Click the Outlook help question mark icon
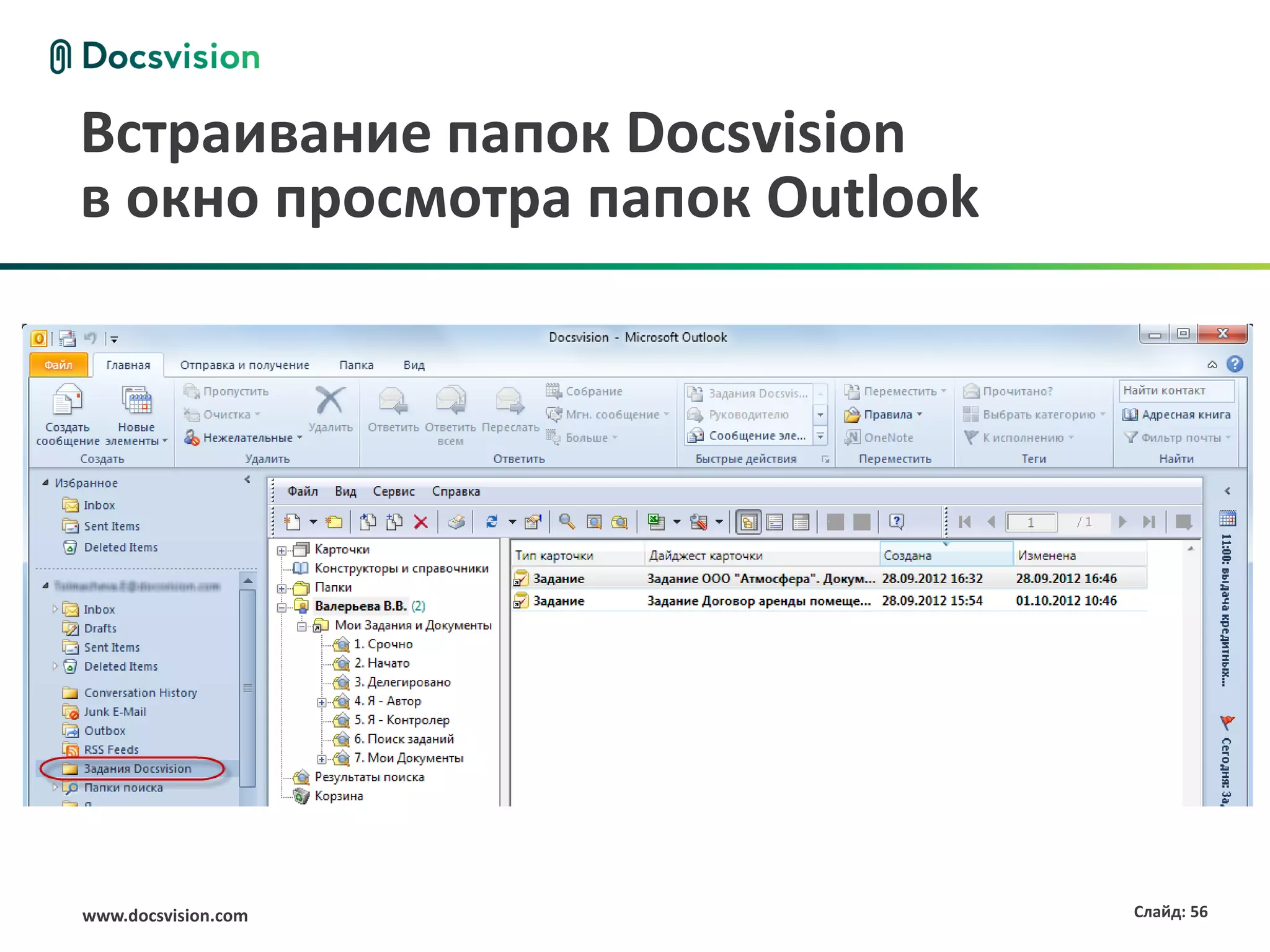Viewport: 1270px width, 952px height. click(x=1235, y=364)
